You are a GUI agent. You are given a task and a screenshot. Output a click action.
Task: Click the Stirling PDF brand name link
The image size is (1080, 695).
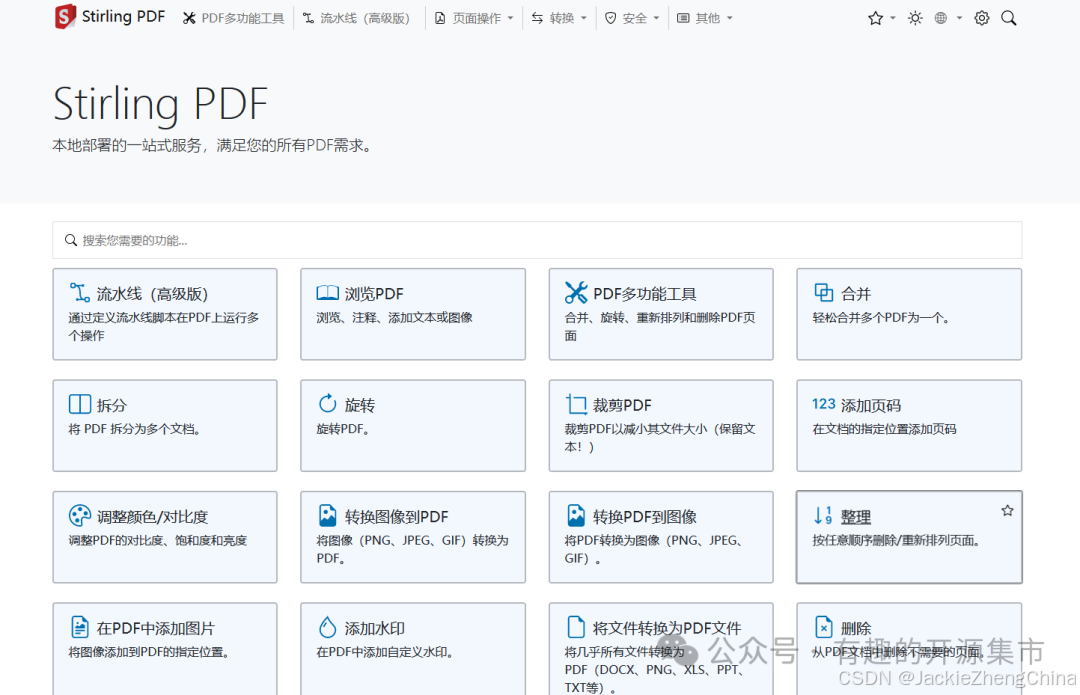point(123,17)
